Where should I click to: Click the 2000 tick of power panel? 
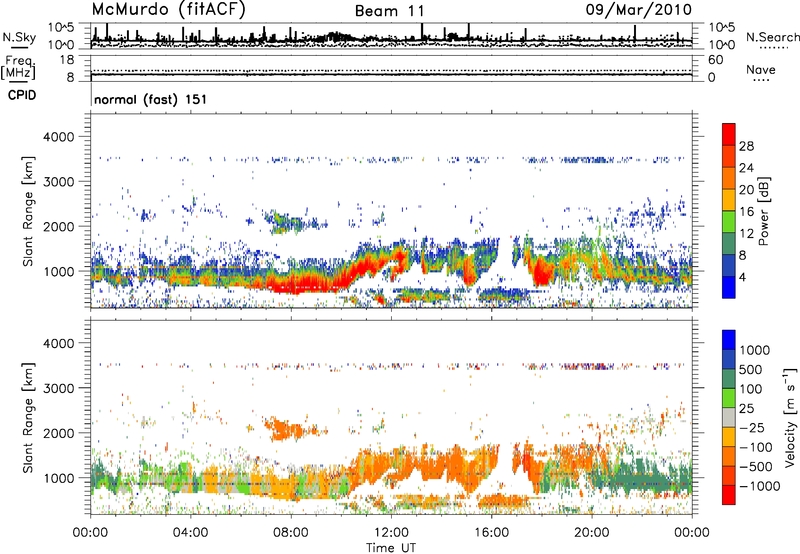click(58, 226)
